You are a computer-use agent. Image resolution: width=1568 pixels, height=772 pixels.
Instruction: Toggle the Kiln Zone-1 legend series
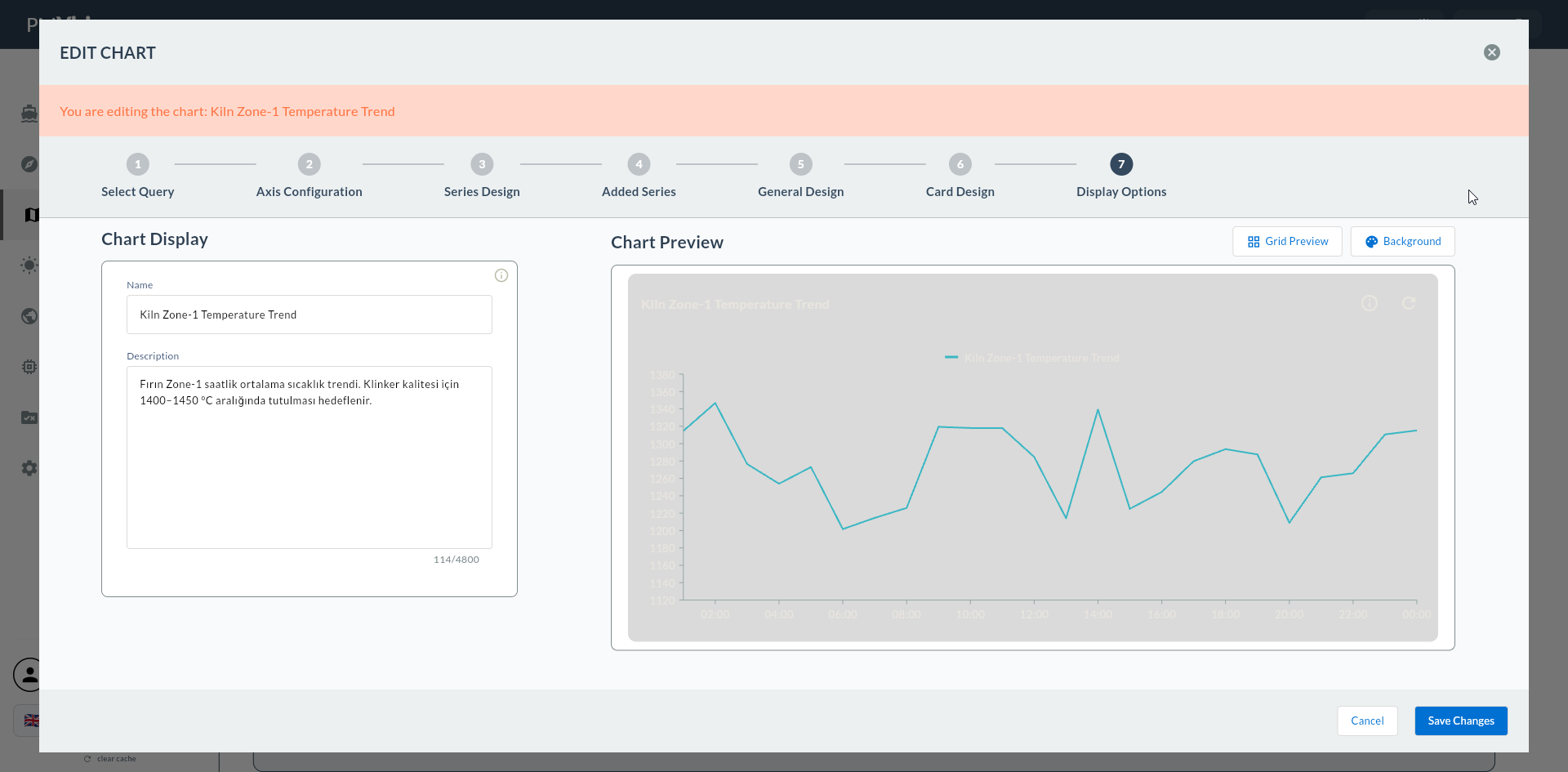[1032, 358]
